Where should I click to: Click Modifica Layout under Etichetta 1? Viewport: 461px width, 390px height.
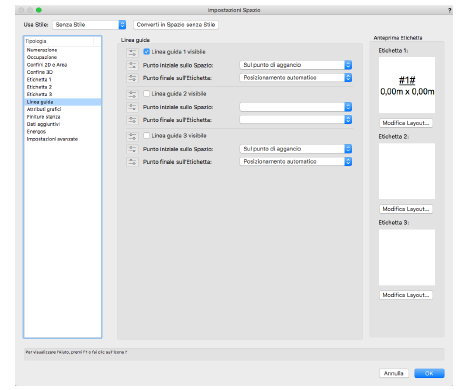(x=406, y=123)
